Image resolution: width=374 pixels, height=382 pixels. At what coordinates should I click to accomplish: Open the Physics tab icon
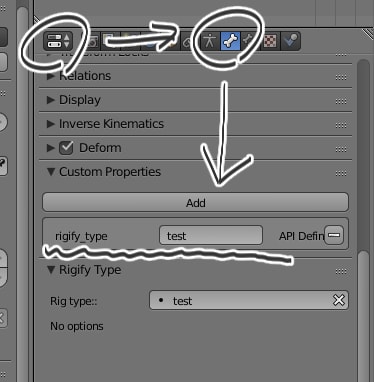coord(291,41)
